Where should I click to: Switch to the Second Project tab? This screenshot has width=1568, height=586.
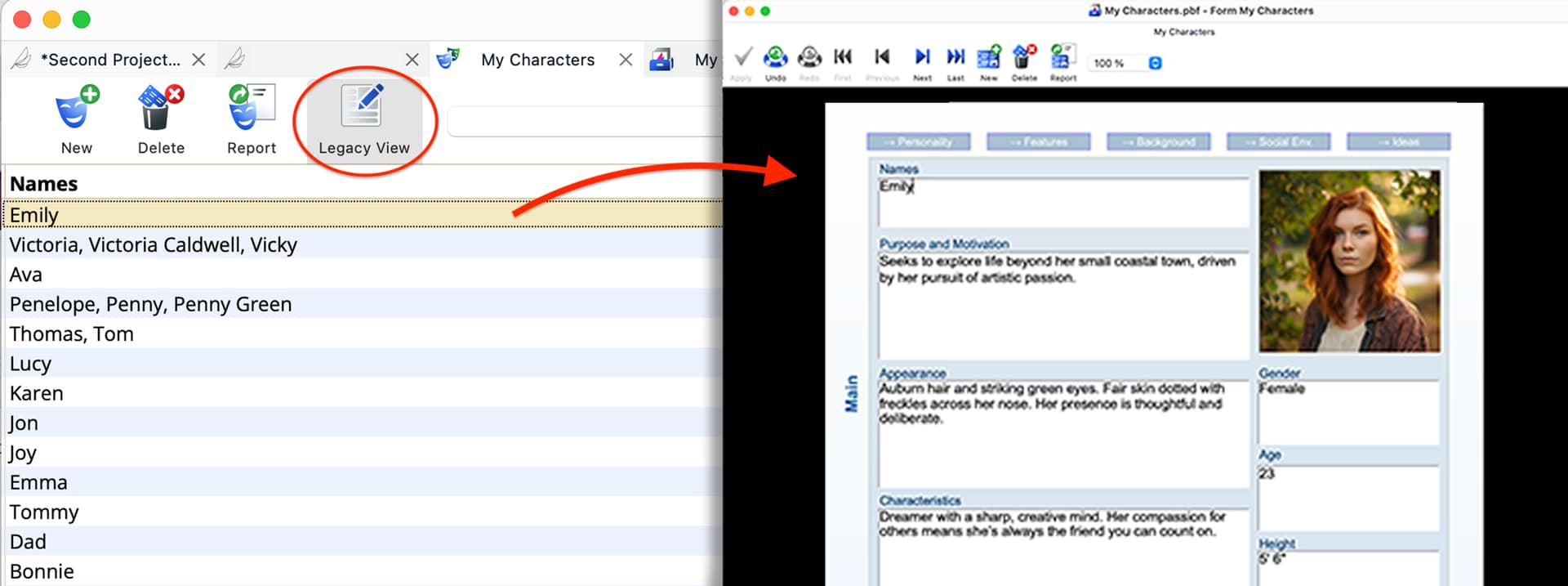point(109,60)
